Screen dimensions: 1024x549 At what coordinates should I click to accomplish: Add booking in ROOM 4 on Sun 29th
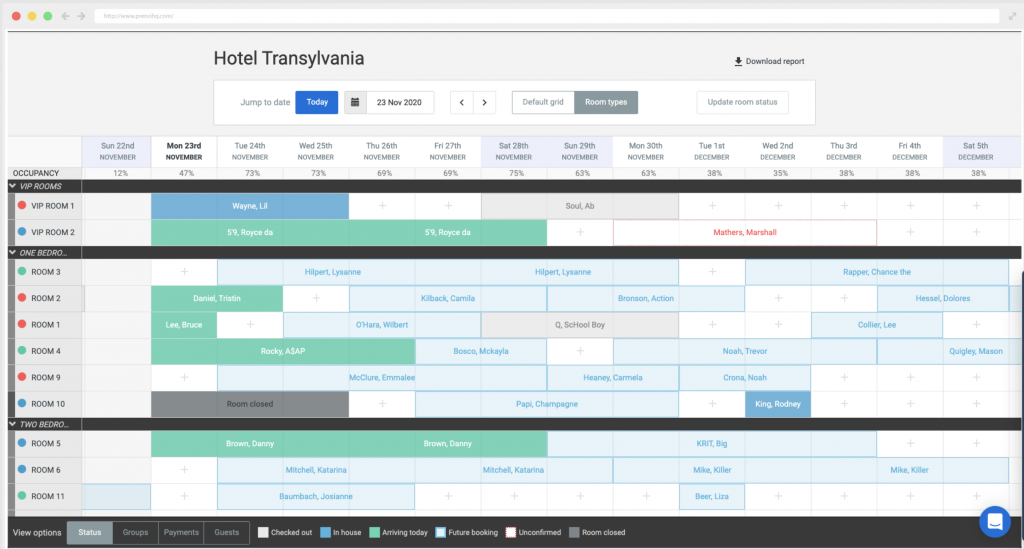click(x=580, y=351)
